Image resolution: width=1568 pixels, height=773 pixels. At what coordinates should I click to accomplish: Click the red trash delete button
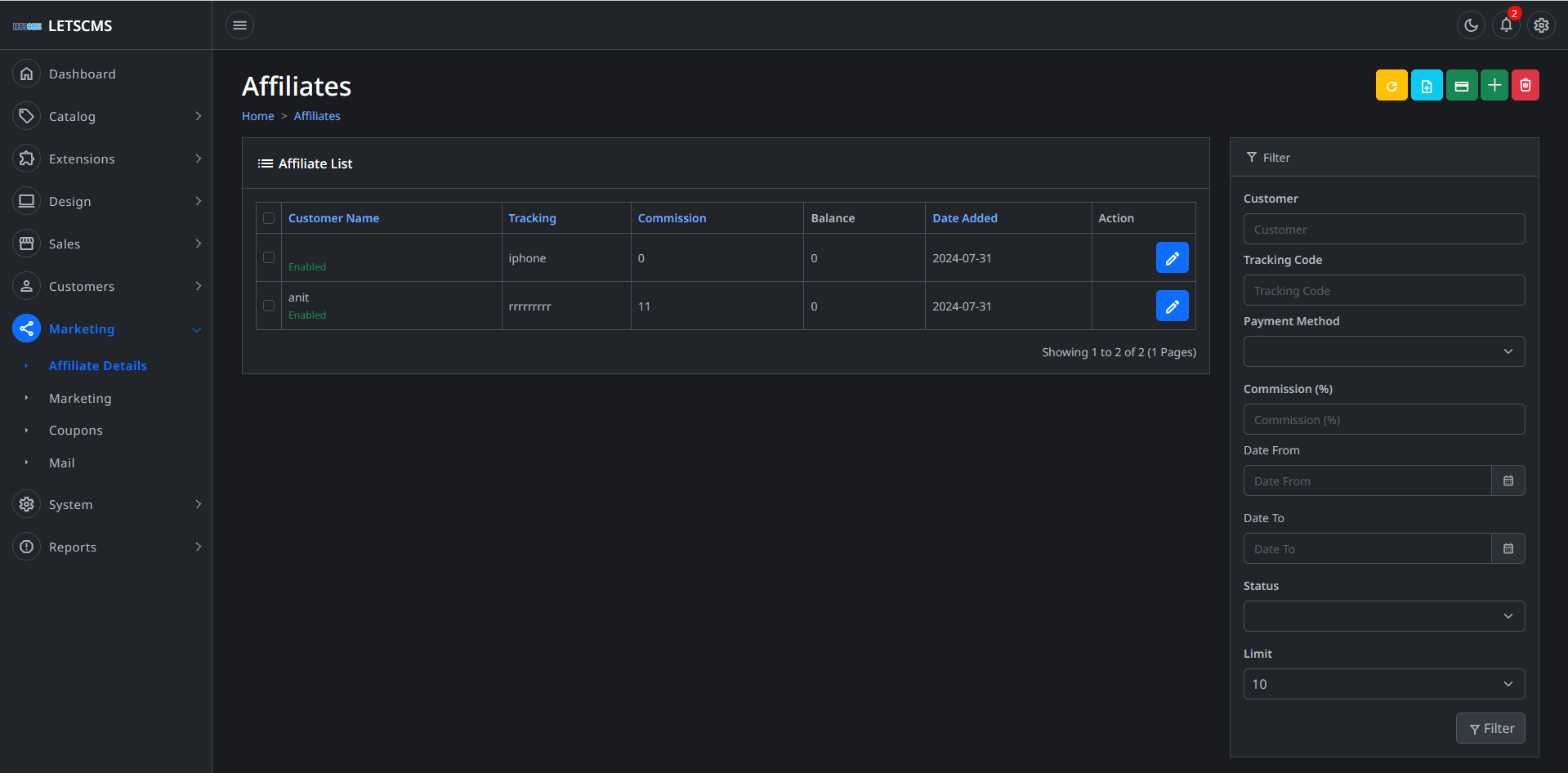click(1525, 86)
